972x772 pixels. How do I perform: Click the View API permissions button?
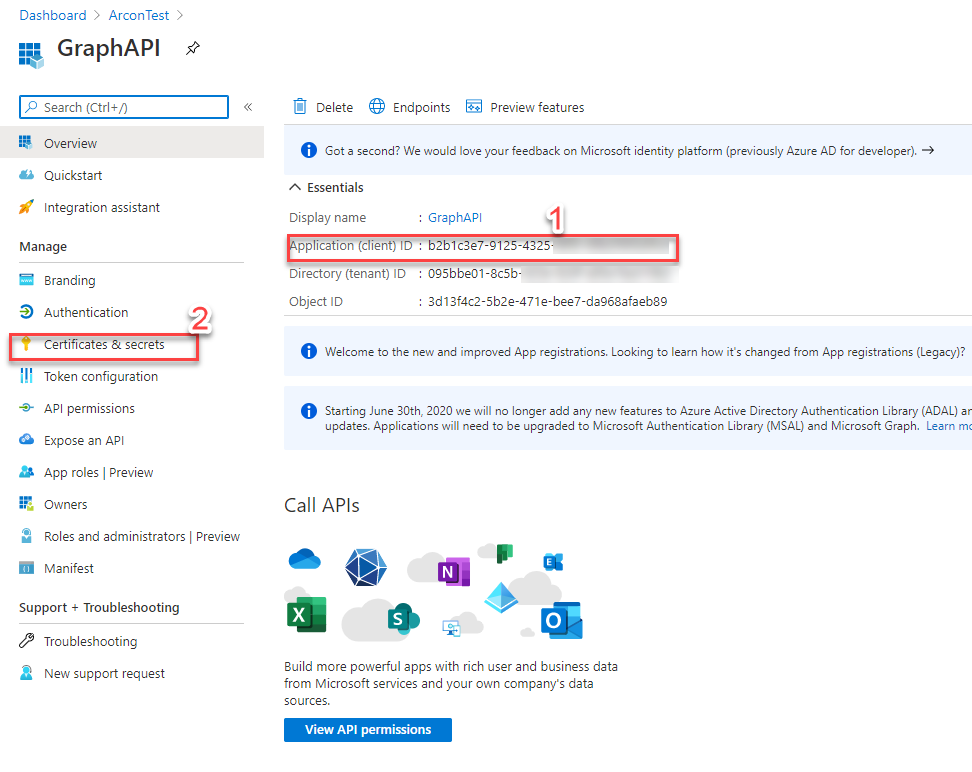(368, 729)
